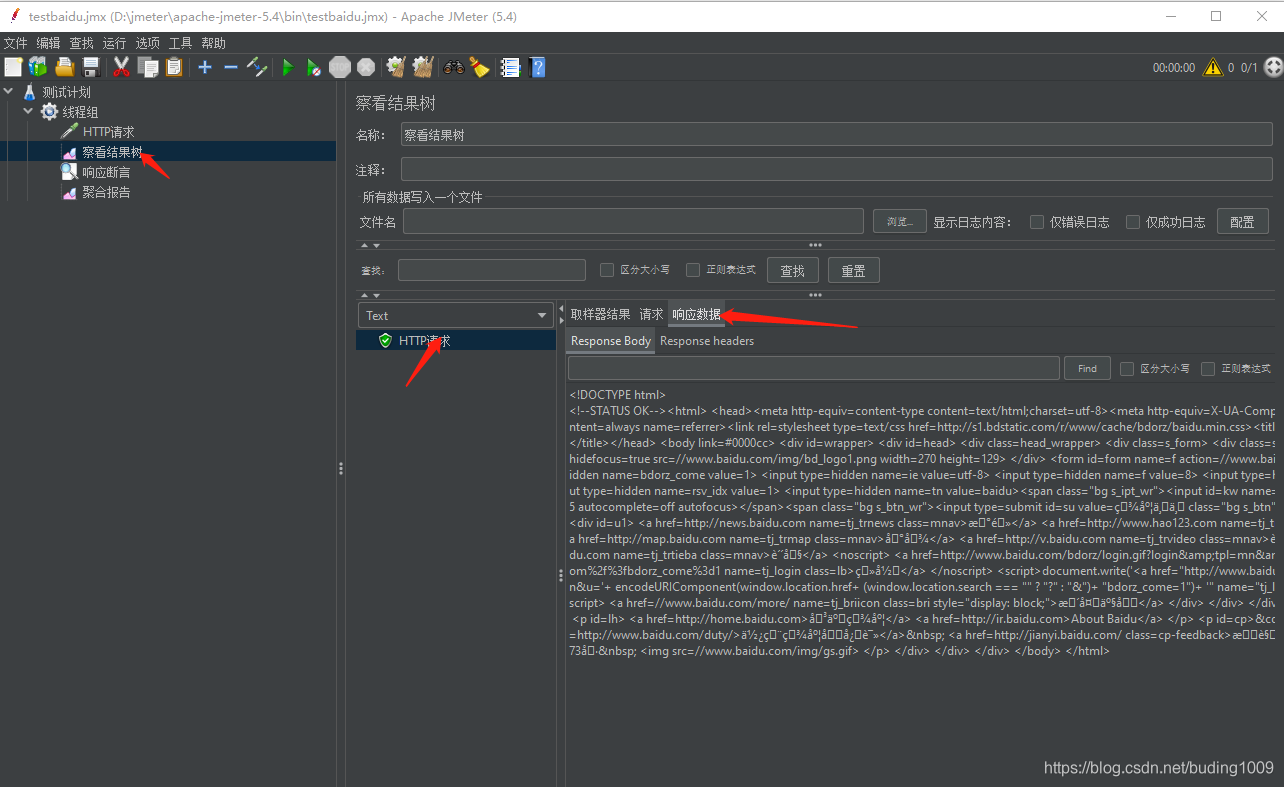Click the 浏览 browse button
Viewport: 1284px width, 787px height.
899,221
